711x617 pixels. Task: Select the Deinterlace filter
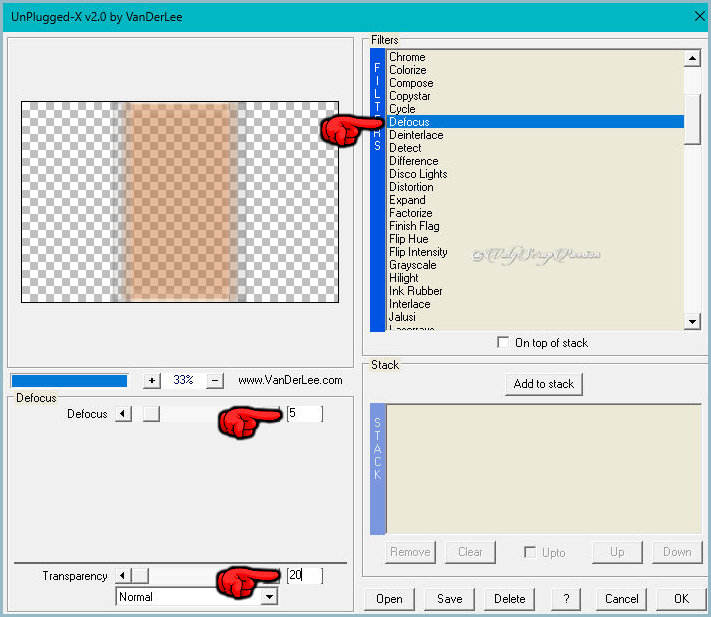pyautogui.click(x=536, y=135)
